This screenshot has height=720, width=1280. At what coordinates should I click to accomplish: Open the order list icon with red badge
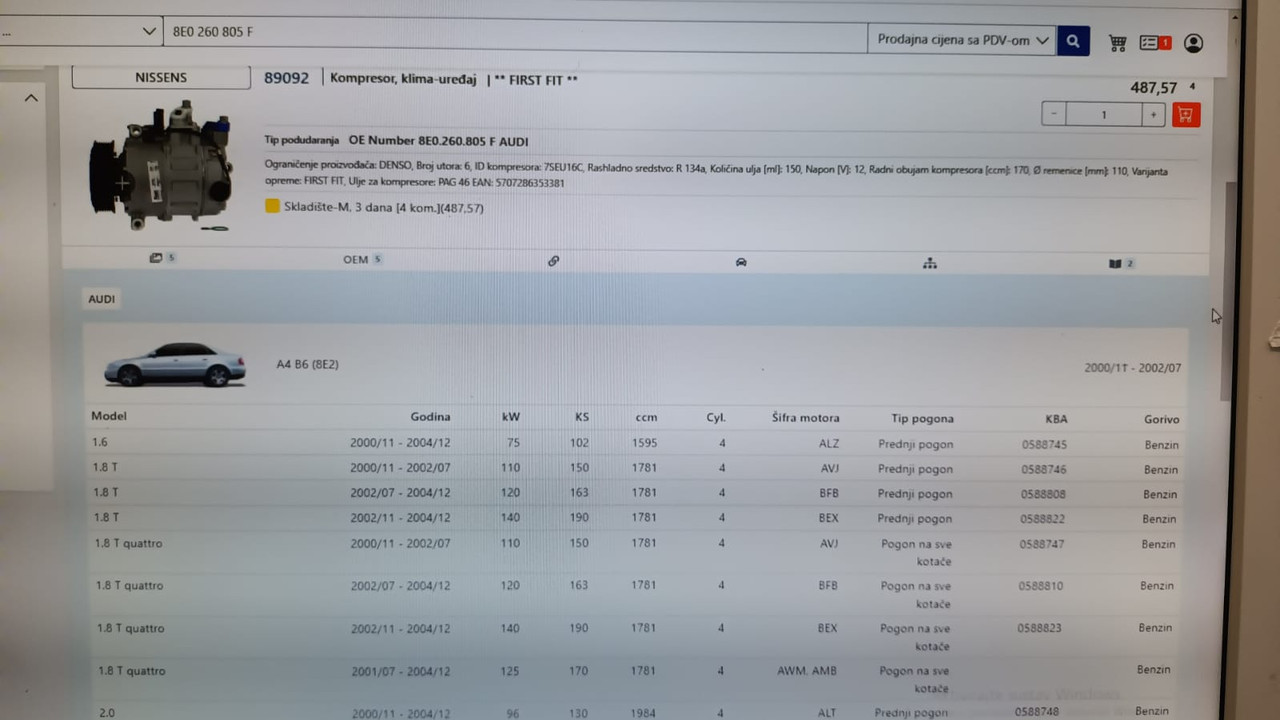point(1155,43)
